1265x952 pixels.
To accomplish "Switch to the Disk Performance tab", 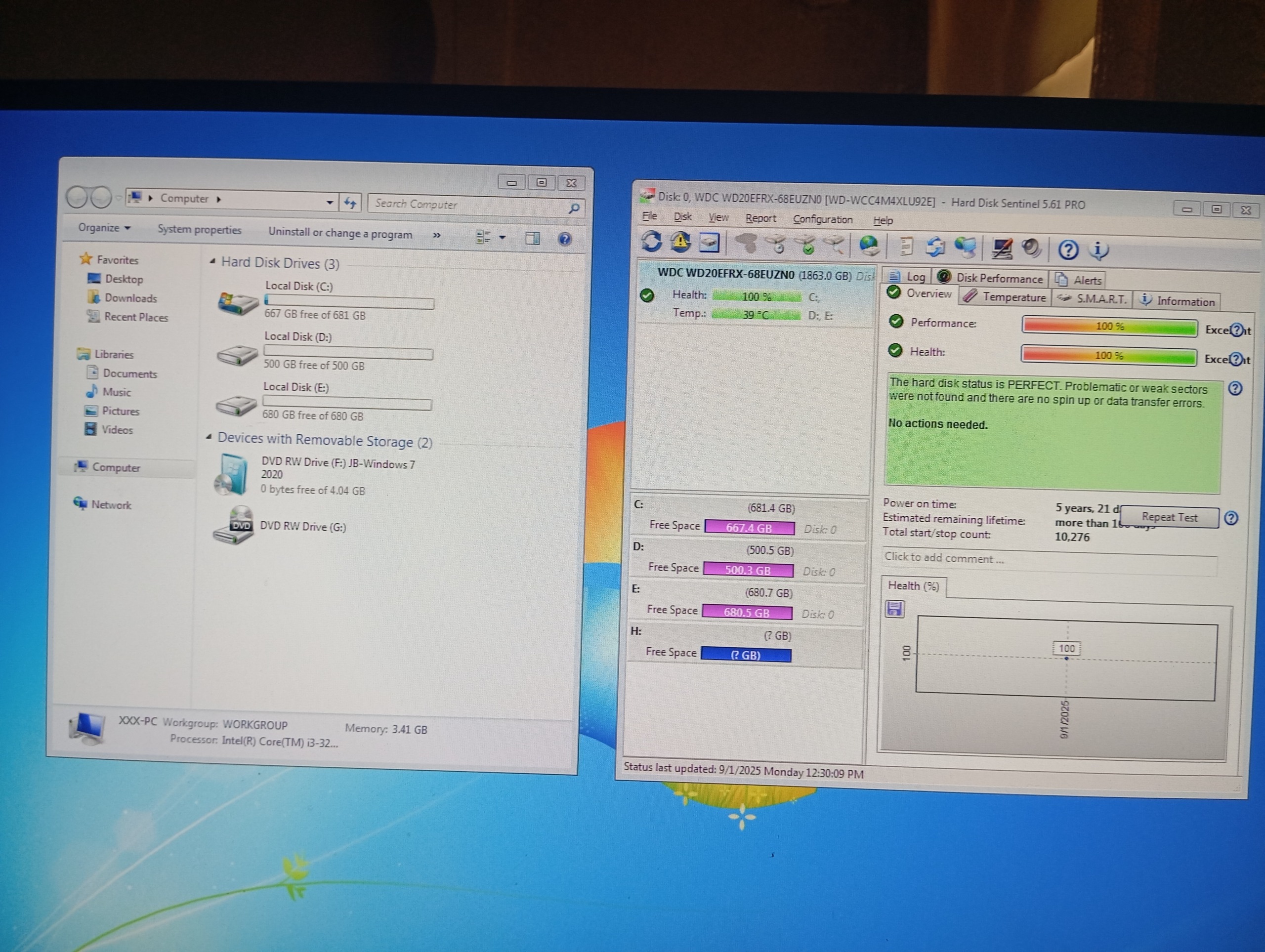I will 990,278.
